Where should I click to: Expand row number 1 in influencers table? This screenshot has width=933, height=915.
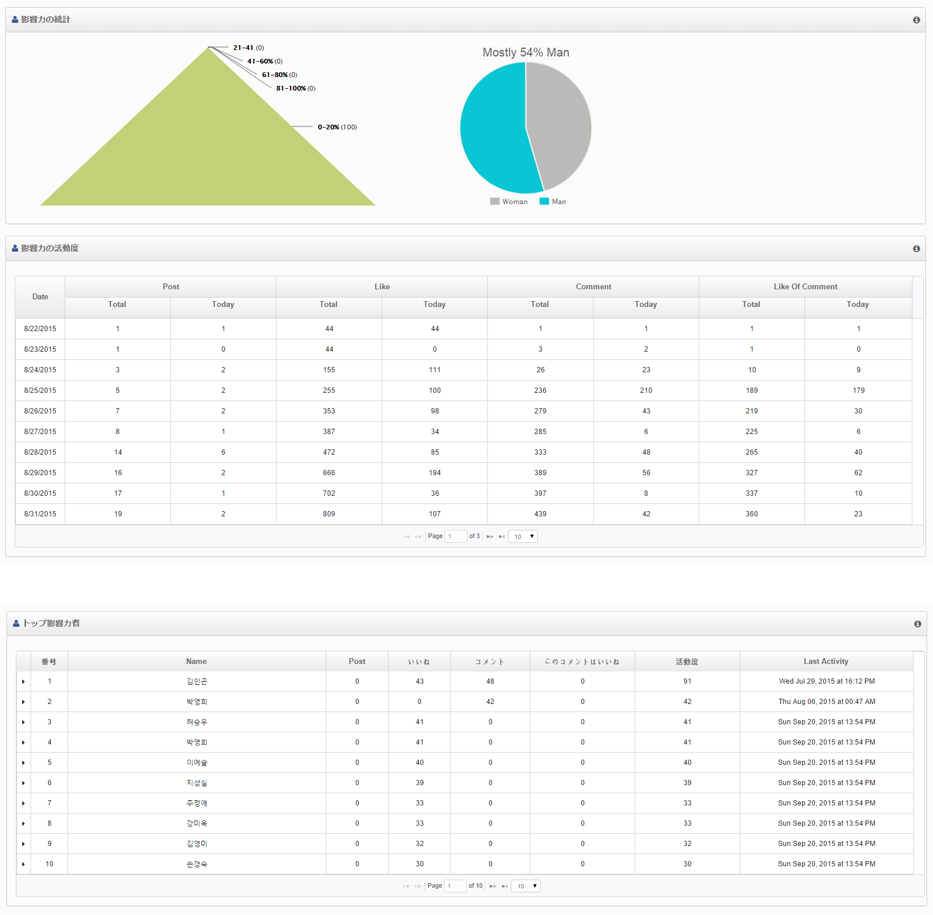point(23,682)
